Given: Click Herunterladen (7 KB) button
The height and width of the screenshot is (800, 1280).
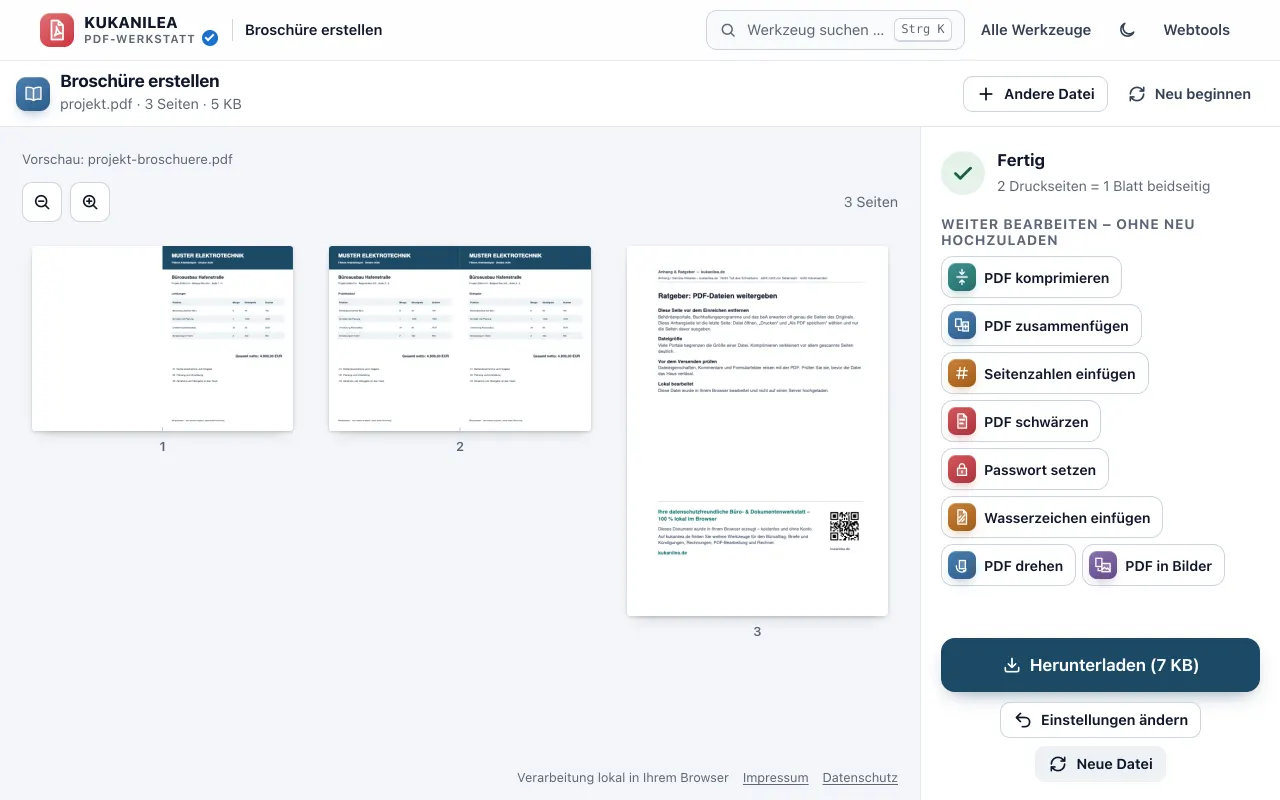Looking at the screenshot, I should 1100,665.
